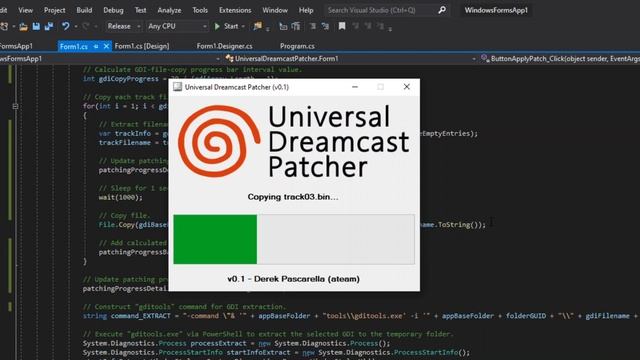Open the Debug menu

click(113, 10)
